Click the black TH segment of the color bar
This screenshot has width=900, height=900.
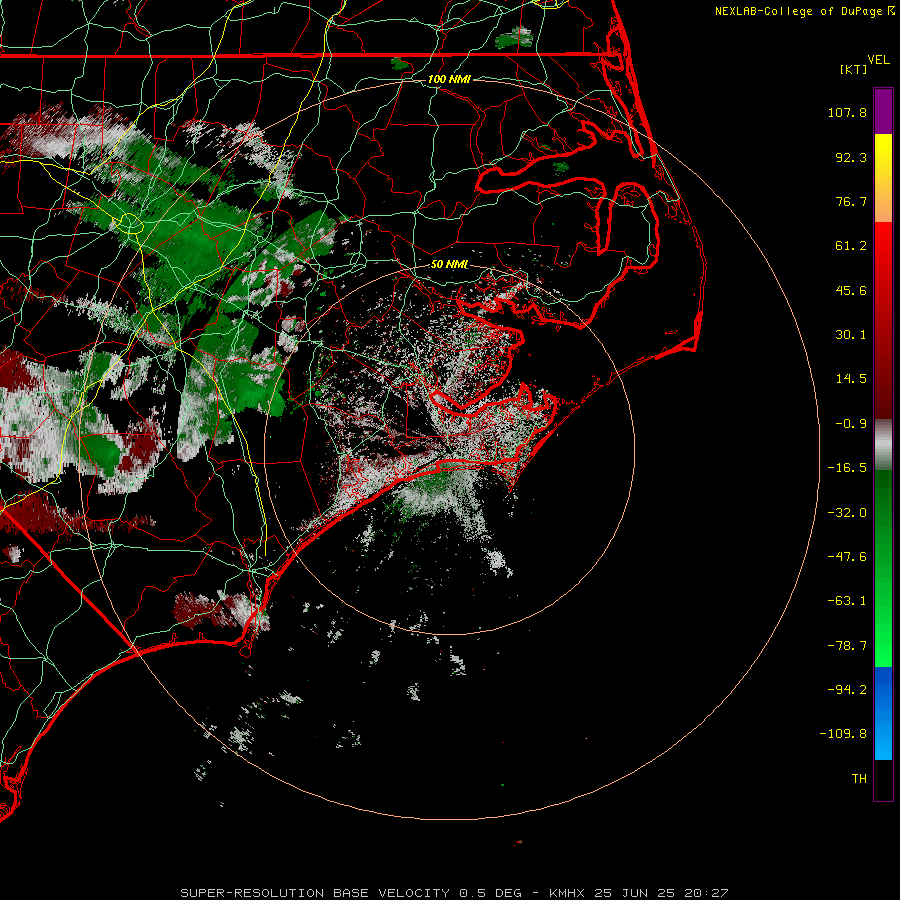point(883,780)
